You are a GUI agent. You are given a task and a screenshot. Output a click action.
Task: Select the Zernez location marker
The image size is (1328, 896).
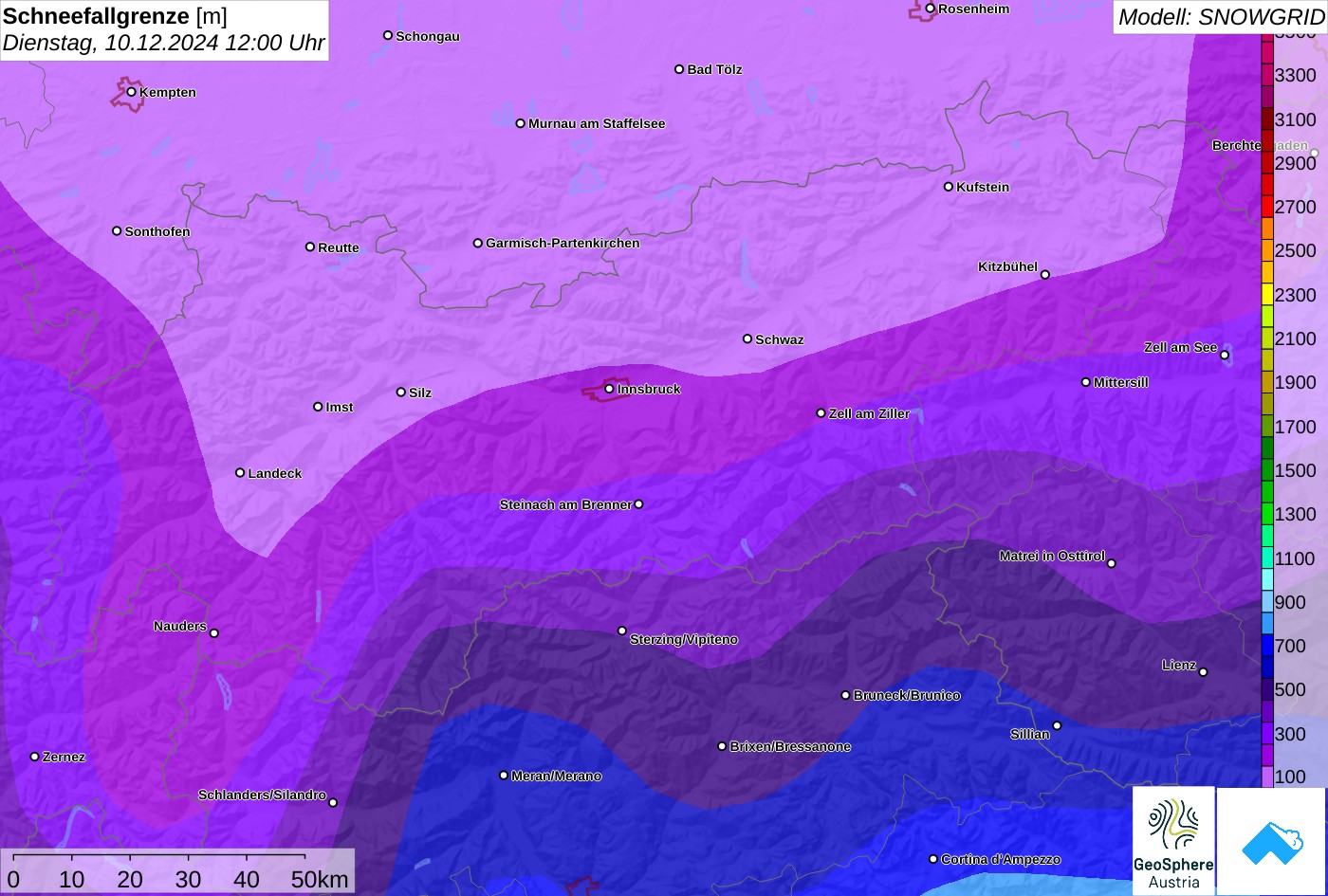coord(35,757)
